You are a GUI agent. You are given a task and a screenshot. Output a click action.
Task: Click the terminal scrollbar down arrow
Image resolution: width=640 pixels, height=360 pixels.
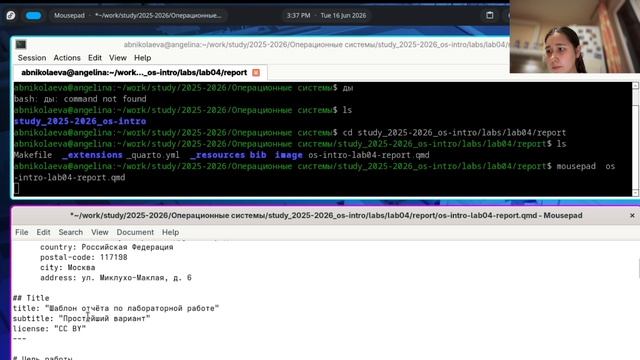(x=635, y=193)
